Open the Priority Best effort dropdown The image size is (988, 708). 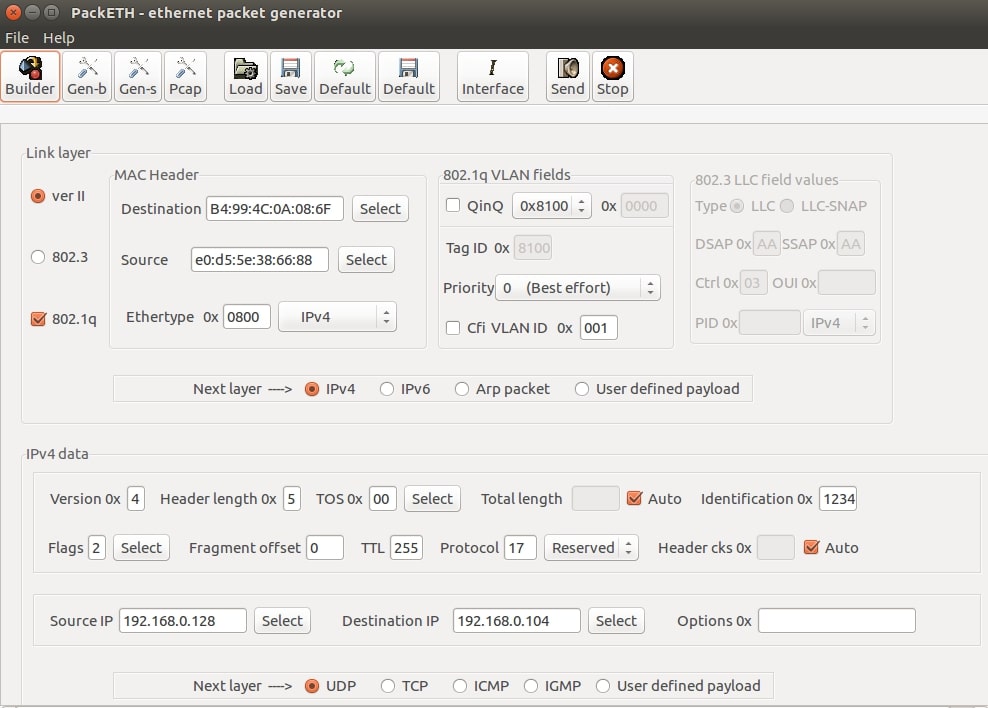point(578,288)
